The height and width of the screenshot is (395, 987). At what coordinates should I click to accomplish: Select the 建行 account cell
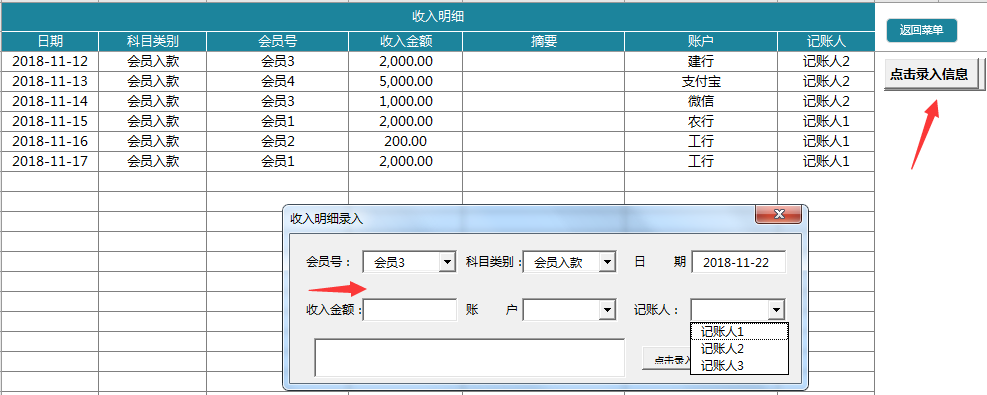click(x=701, y=61)
